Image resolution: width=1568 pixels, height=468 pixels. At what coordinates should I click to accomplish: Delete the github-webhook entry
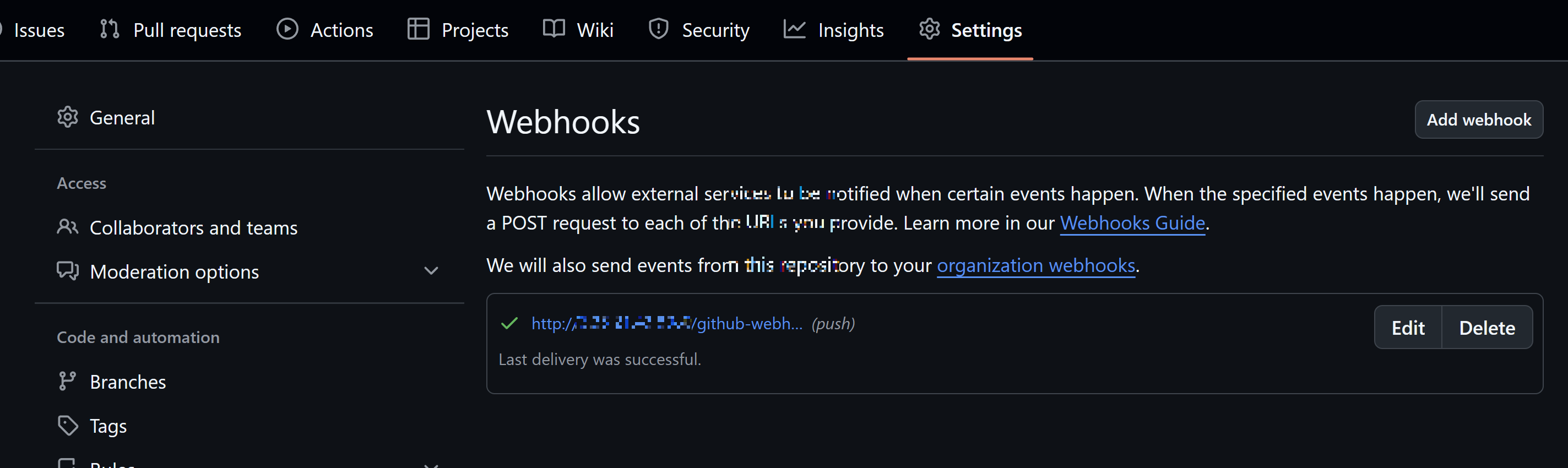(x=1487, y=328)
